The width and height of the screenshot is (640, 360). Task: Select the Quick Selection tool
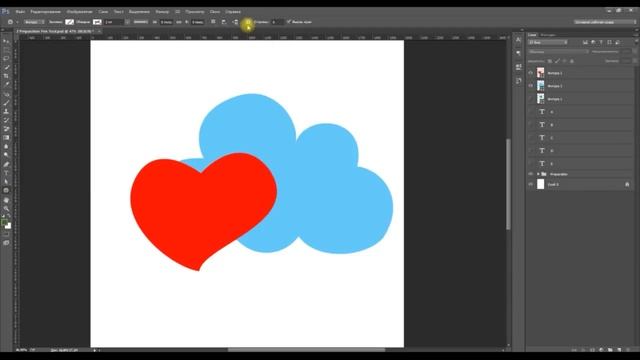coord(6,67)
